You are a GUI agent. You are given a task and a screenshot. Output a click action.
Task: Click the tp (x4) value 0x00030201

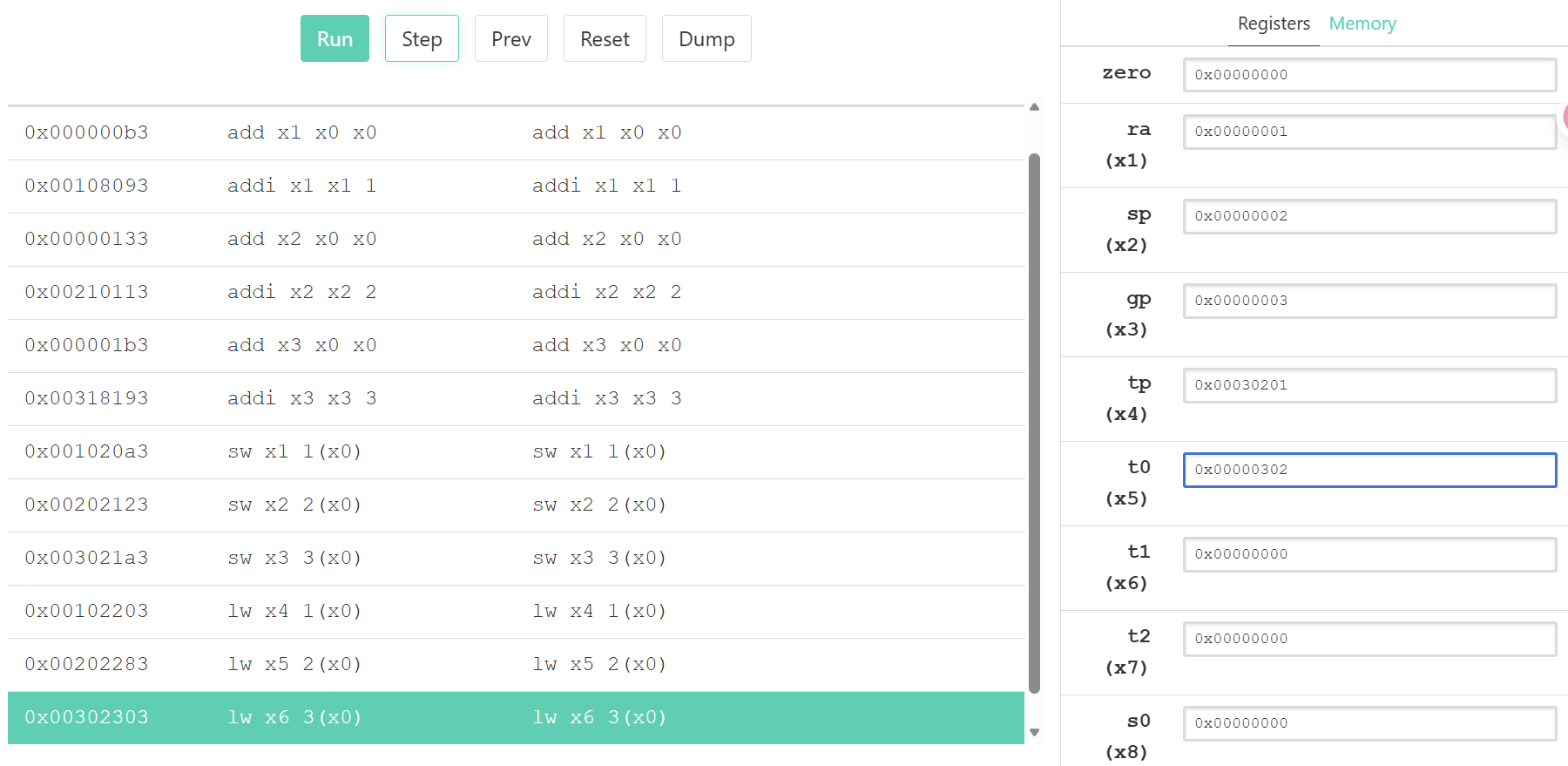1369,385
